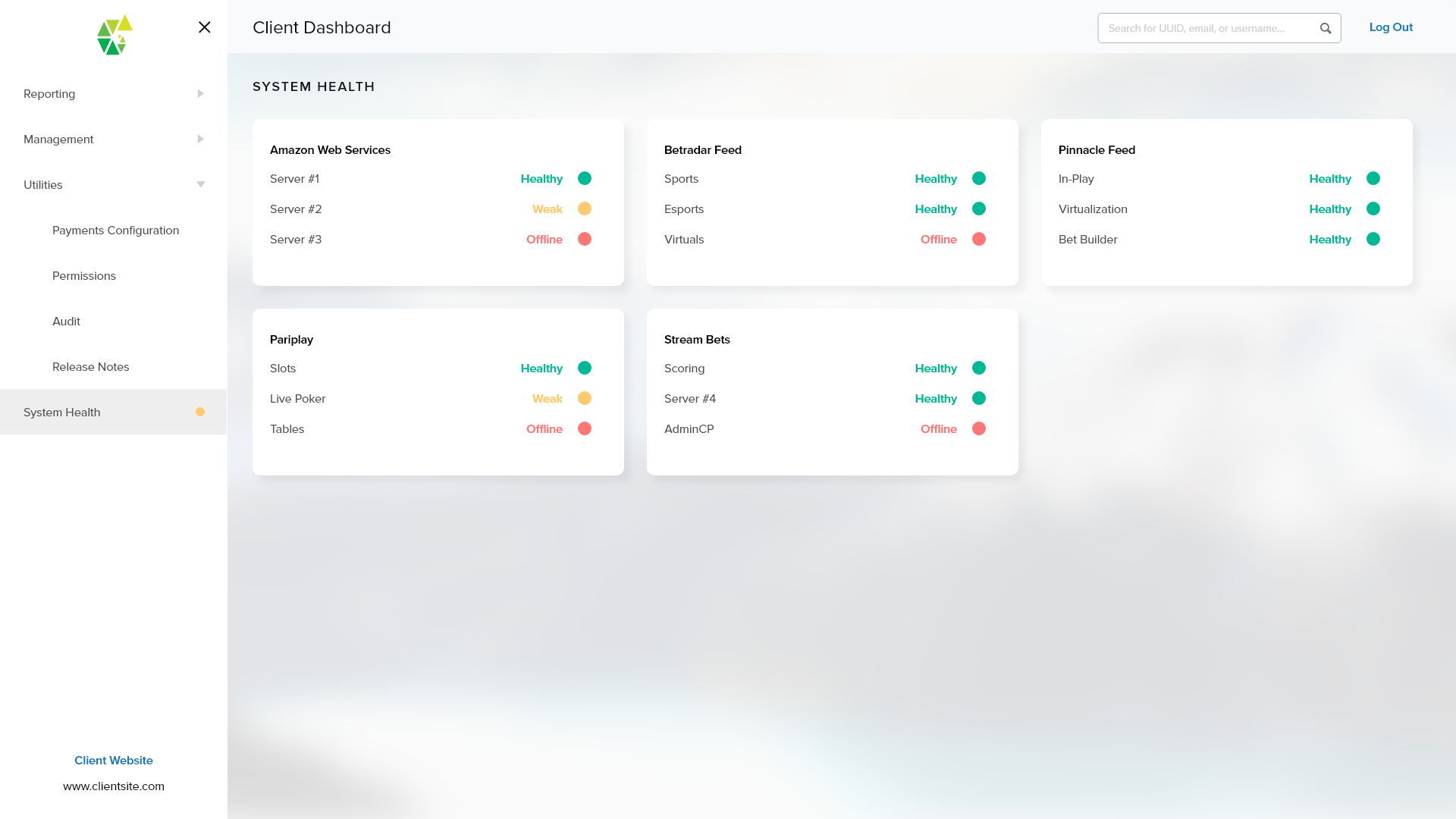Click the green triangle logo
Viewport: 1456px width, 819px height.
click(113, 34)
